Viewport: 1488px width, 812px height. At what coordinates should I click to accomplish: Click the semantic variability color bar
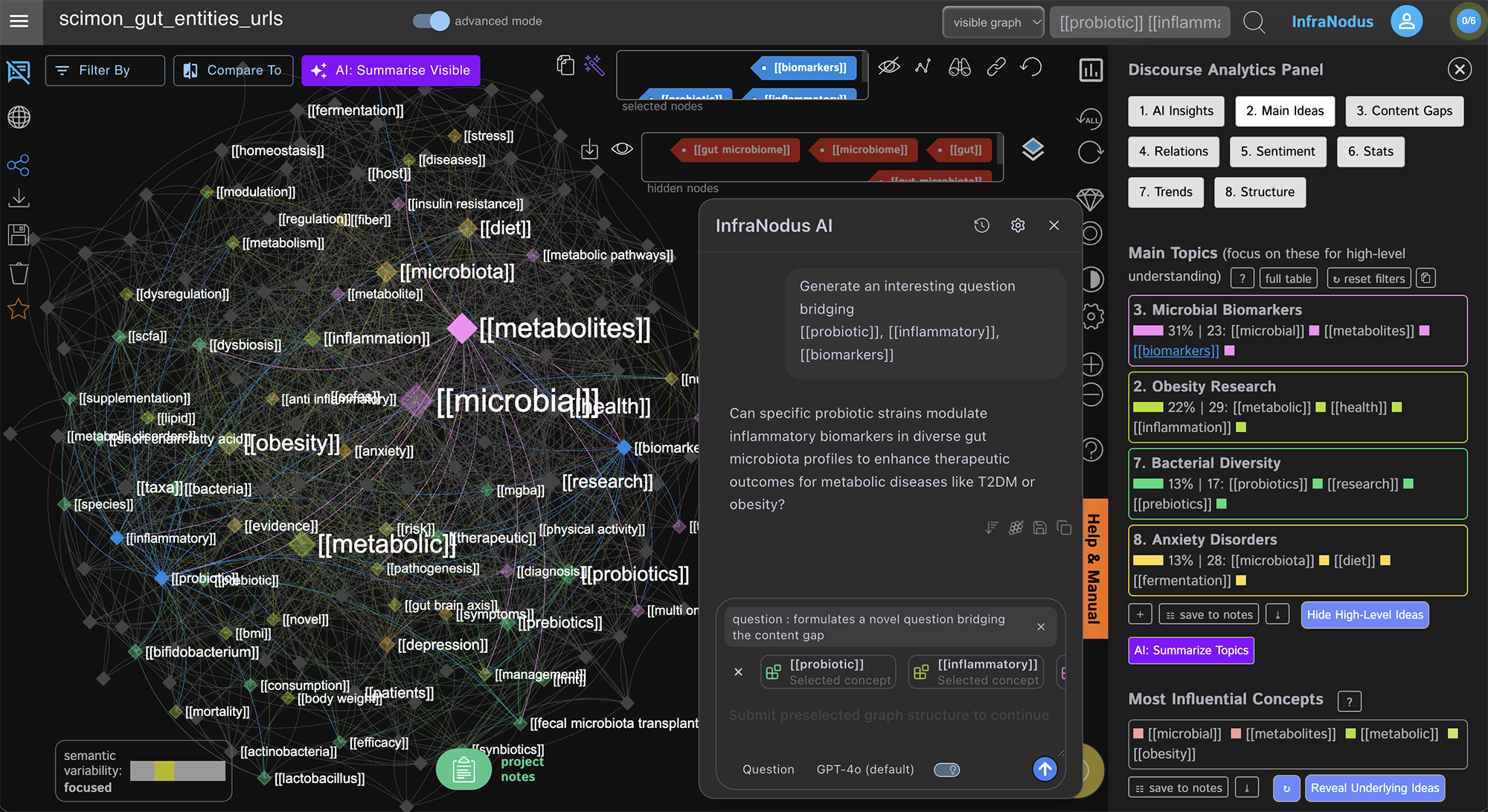[178, 771]
